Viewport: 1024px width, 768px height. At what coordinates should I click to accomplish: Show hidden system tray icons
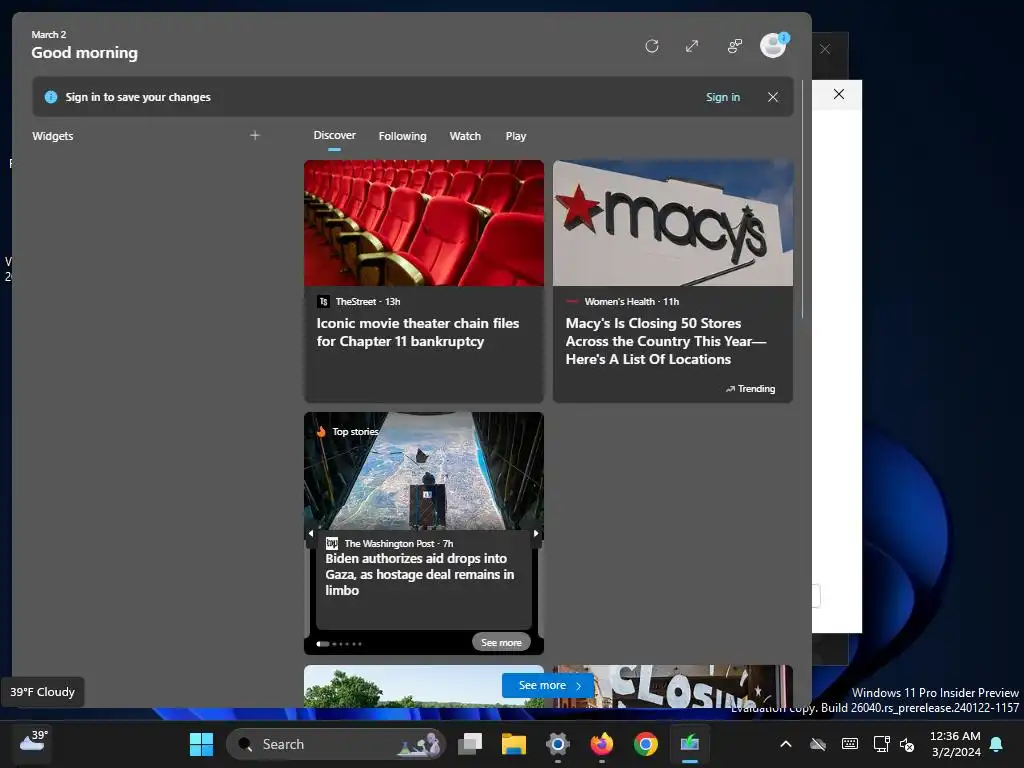click(x=786, y=744)
